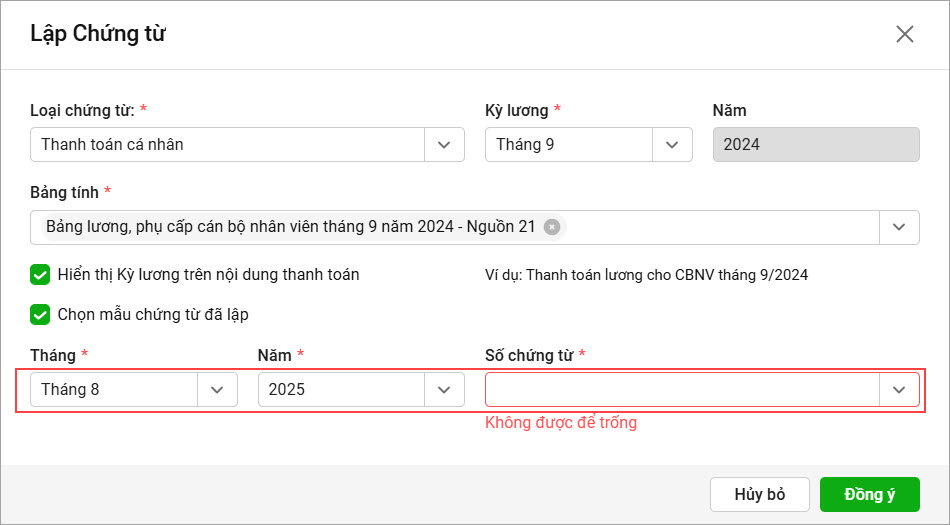
Task: Expand the Kỳ lương dropdown arrow
Action: point(672,145)
